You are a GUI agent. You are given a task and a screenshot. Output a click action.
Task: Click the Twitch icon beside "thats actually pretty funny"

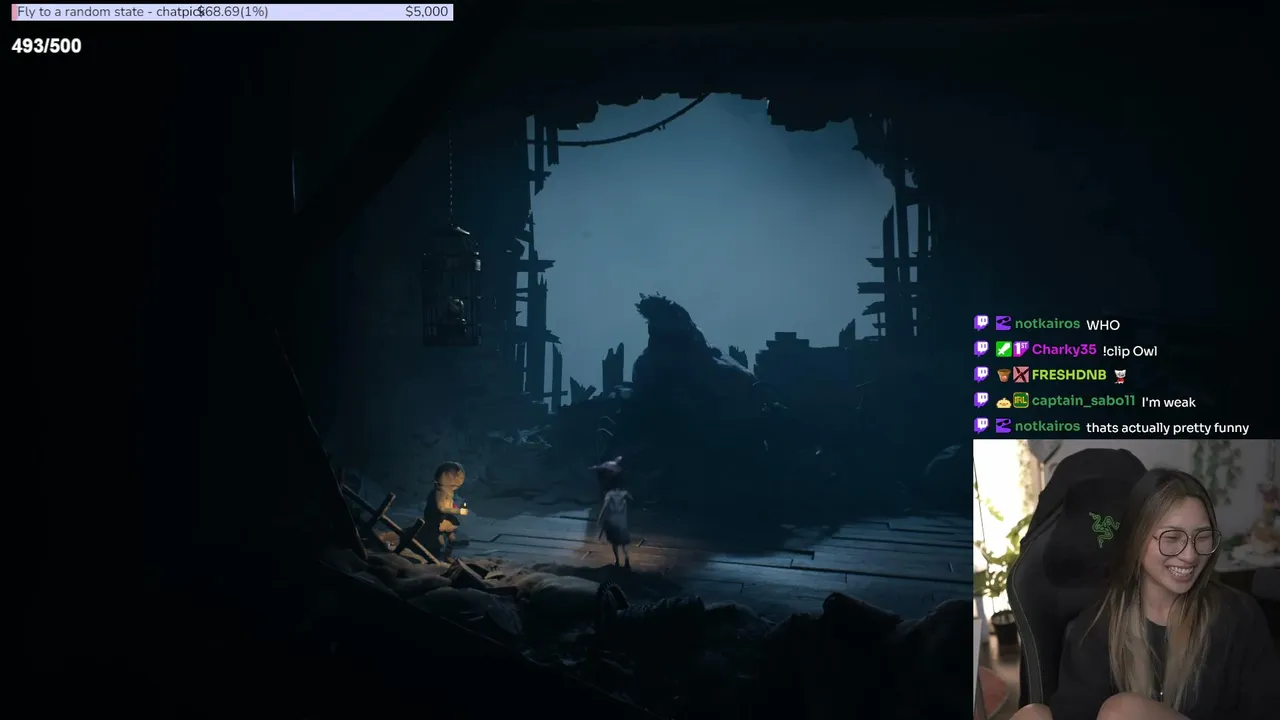point(981,426)
